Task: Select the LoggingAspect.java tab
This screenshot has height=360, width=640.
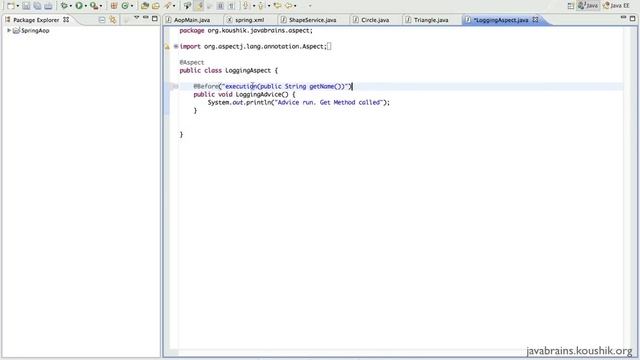Action: (x=500, y=20)
